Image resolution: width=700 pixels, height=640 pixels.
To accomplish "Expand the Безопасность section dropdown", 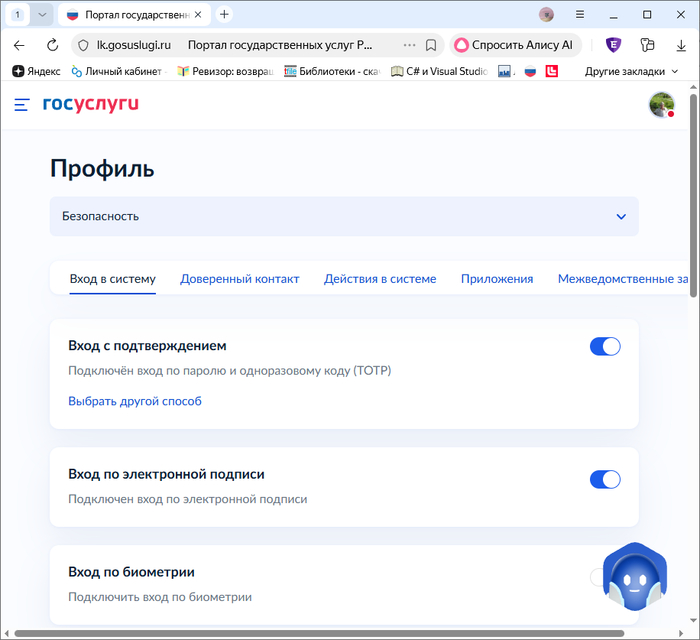I will [x=621, y=216].
